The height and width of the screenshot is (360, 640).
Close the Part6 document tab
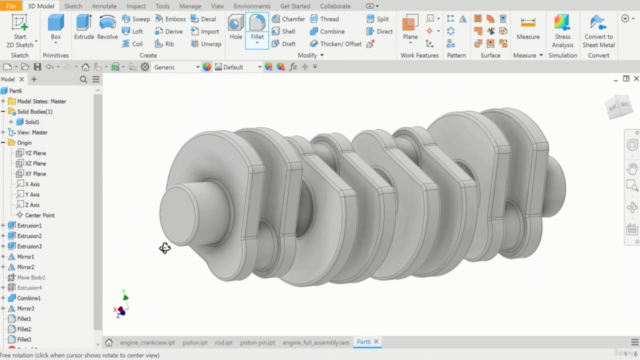(x=376, y=342)
